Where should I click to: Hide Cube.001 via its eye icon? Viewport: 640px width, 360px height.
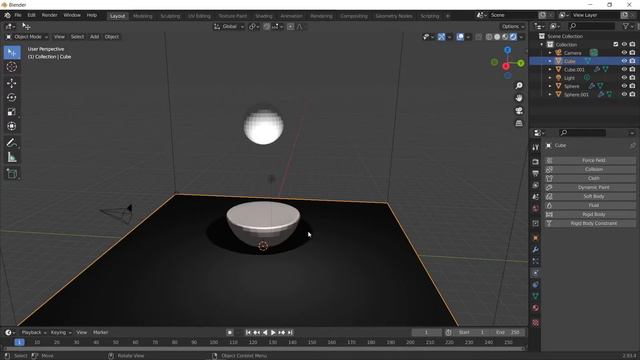tap(624, 69)
